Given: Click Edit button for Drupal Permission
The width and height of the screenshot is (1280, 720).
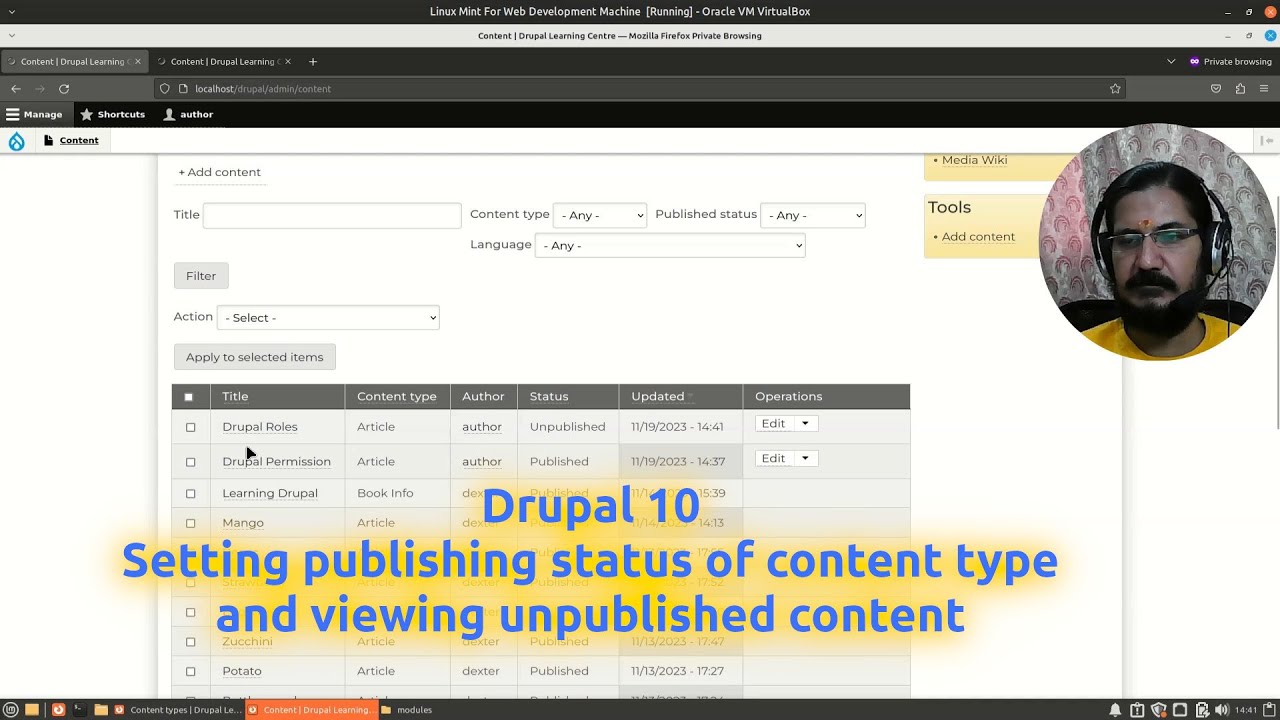Looking at the screenshot, I should pos(773,459).
